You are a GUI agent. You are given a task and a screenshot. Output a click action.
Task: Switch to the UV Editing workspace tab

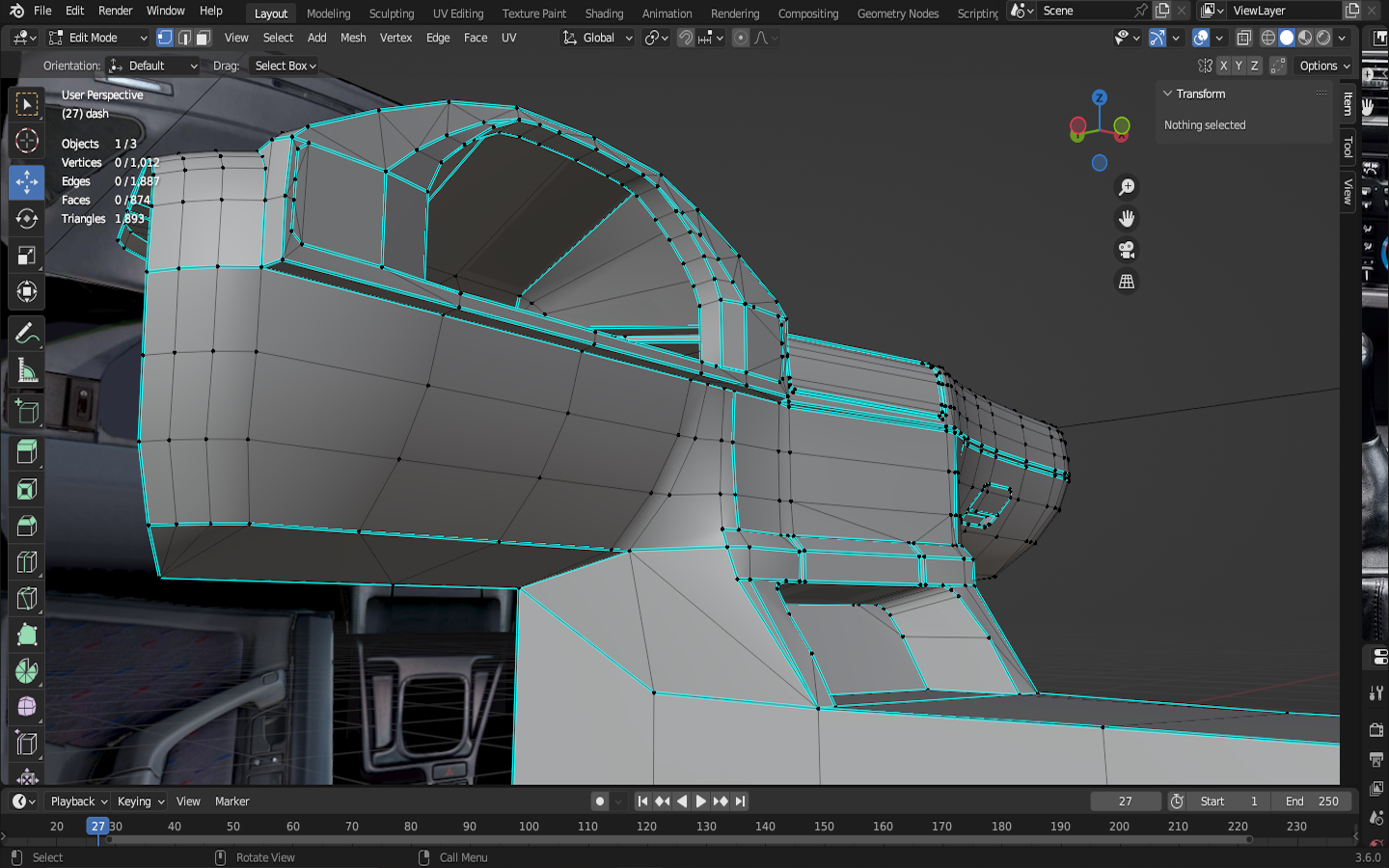pyautogui.click(x=458, y=14)
